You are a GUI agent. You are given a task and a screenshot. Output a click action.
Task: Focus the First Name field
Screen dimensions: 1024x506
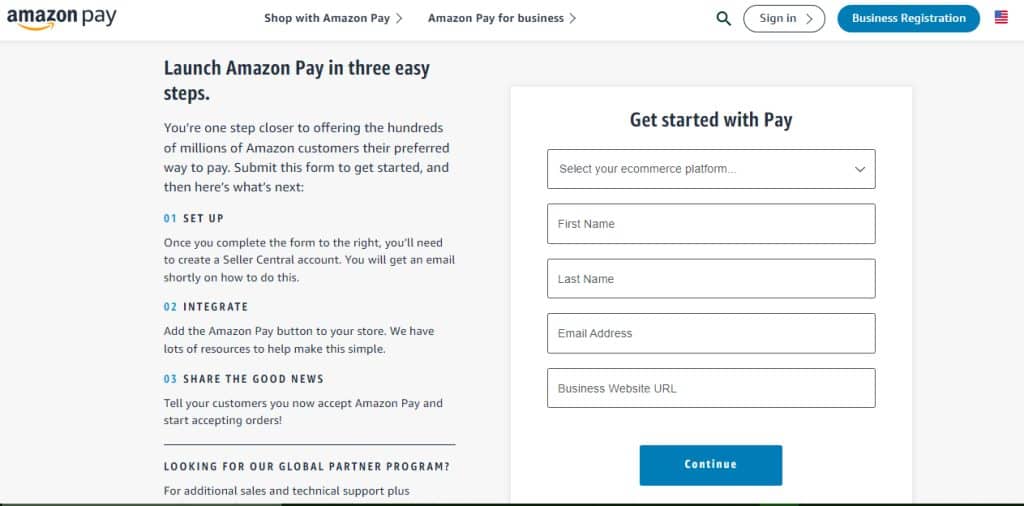[711, 224]
